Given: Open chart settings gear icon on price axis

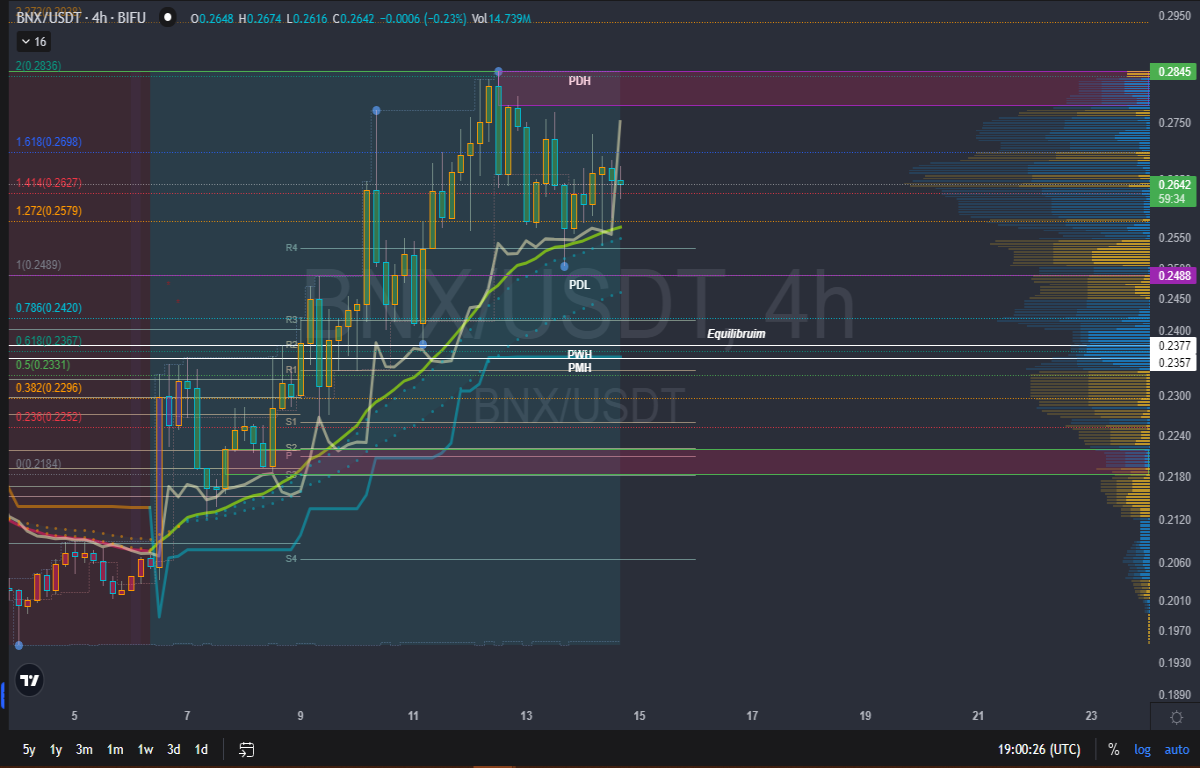Looking at the screenshot, I should click(1176, 717).
